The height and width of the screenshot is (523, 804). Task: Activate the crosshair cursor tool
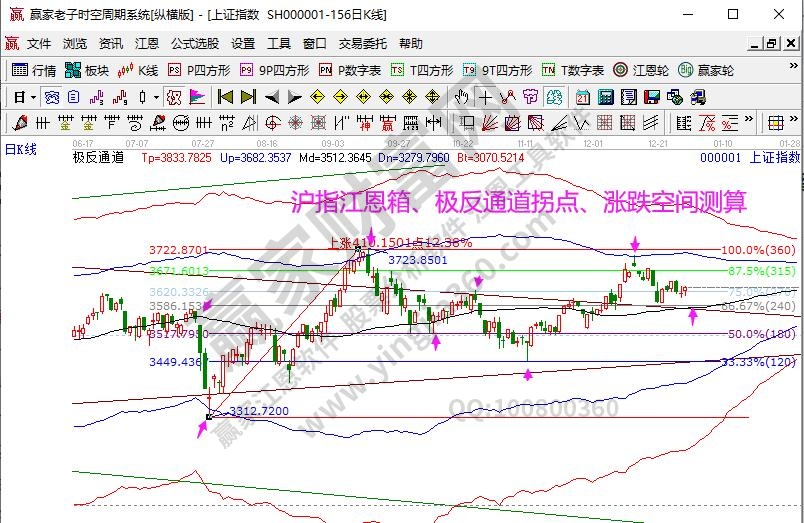(x=486, y=97)
